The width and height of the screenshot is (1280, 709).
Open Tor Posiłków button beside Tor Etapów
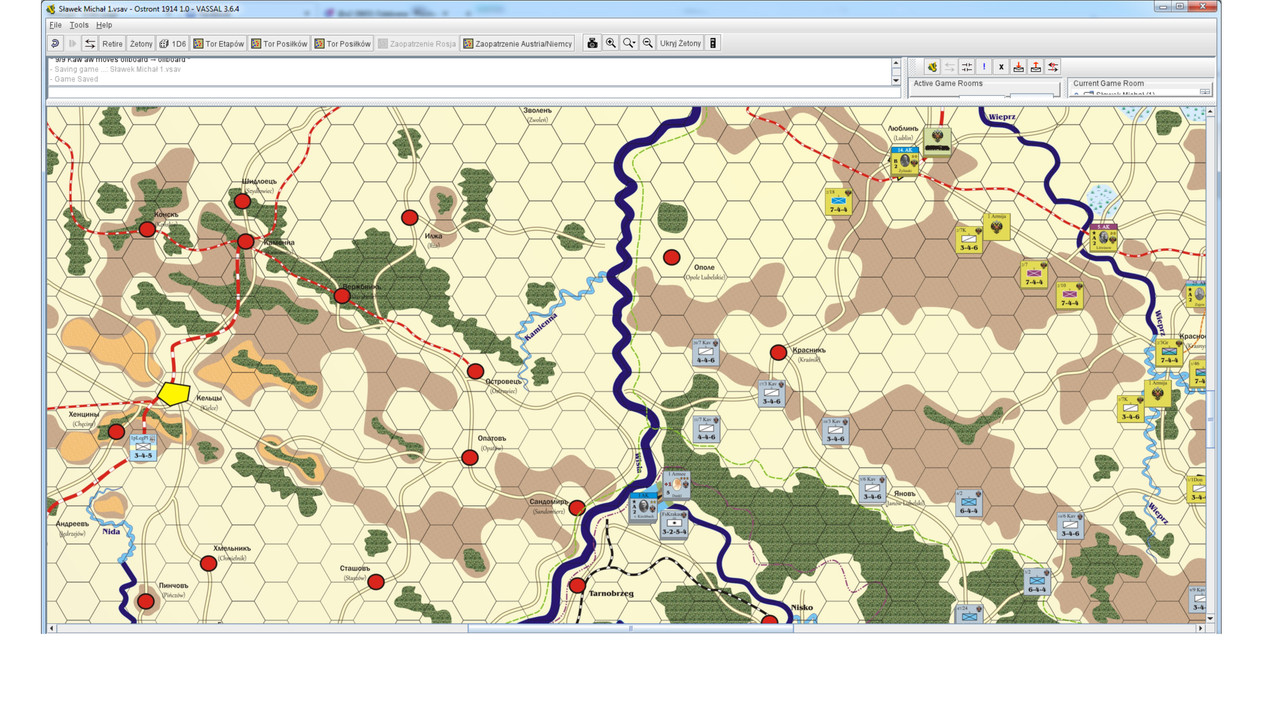[279, 43]
